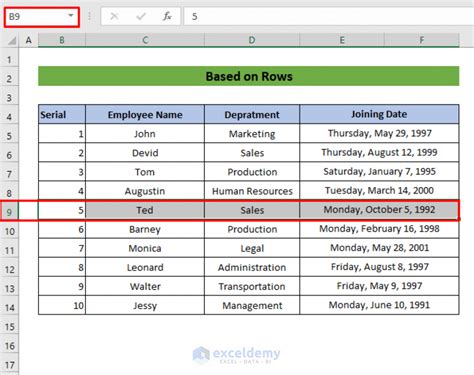Click 'Tuesday, March 14, 2000' date cell

[x=379, y=191]
